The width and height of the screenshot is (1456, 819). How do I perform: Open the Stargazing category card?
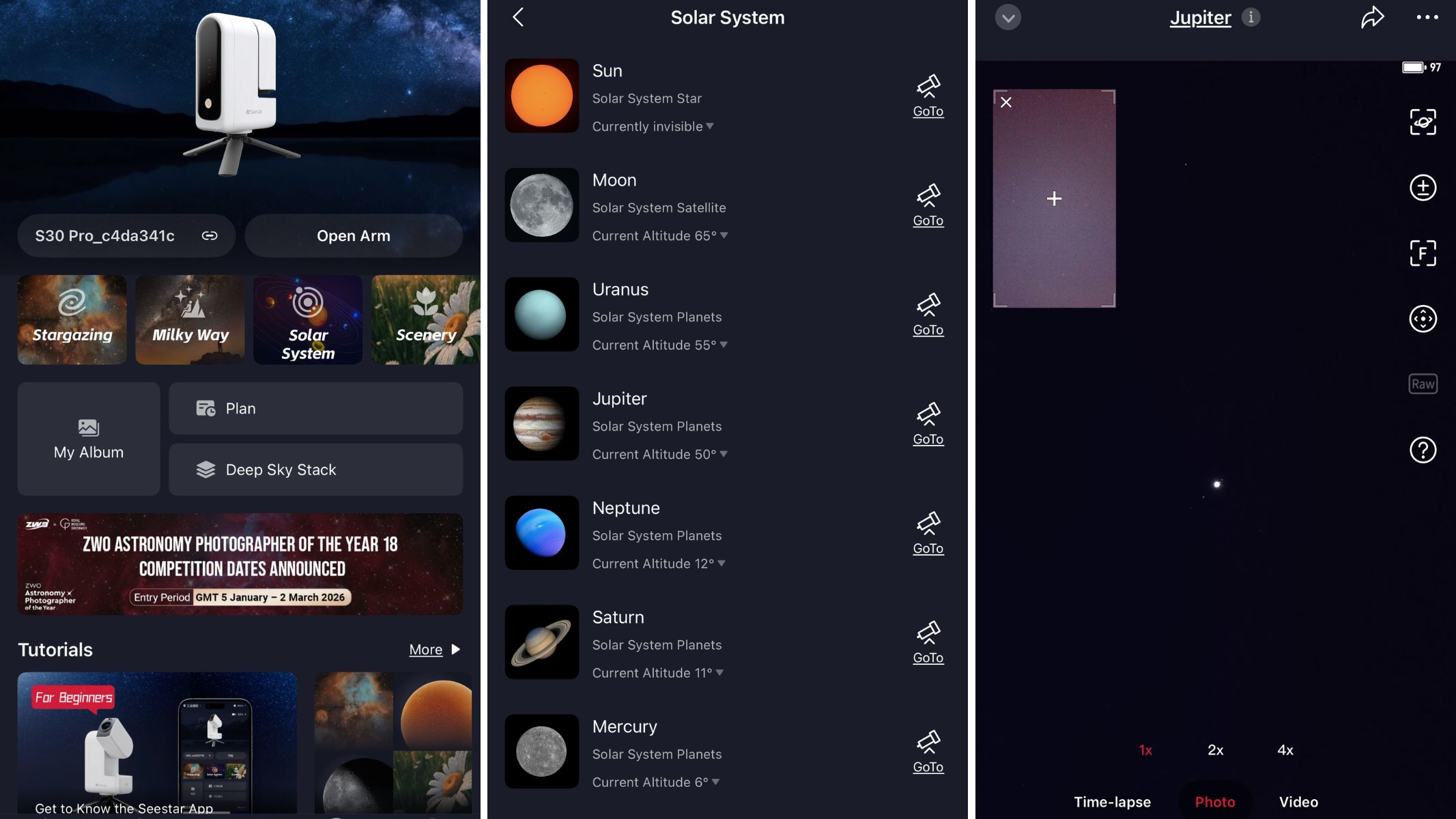[71, 319]
